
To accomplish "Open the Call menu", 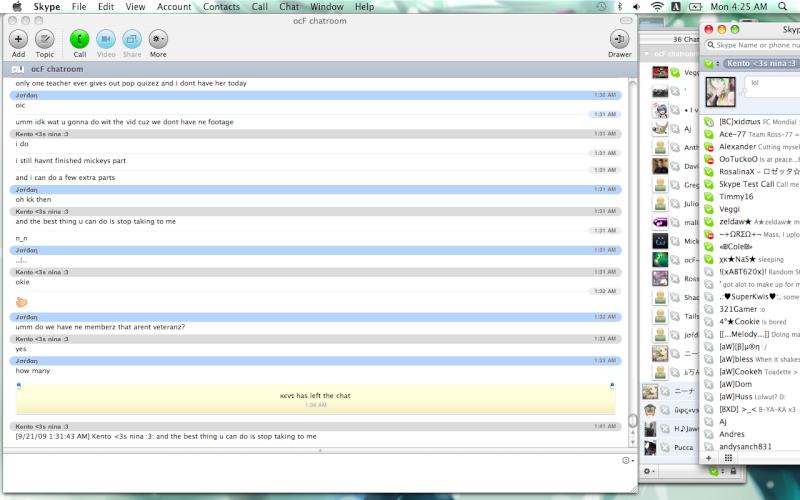I will coord(260,7).
